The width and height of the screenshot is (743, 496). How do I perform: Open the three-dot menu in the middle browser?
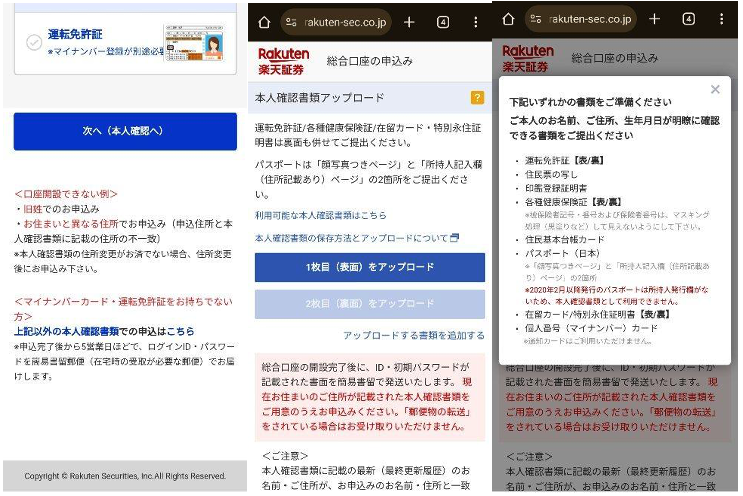pyautogui.click(x=475, y=22)
